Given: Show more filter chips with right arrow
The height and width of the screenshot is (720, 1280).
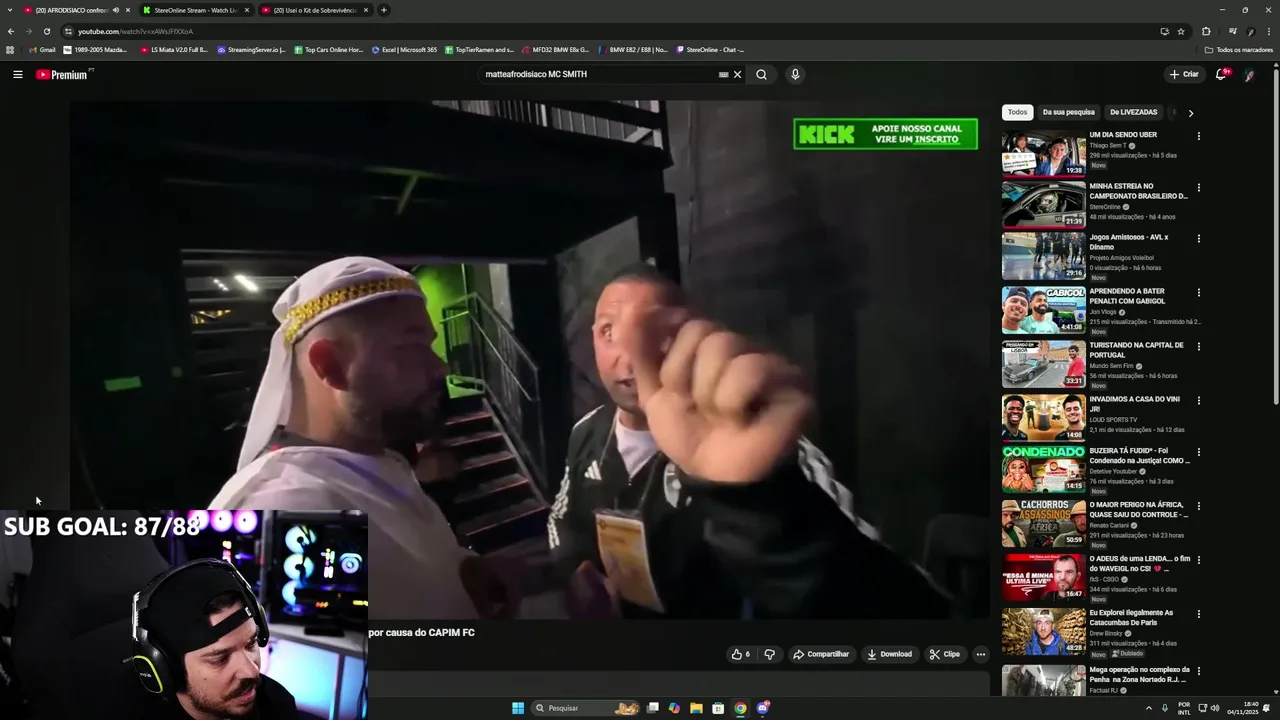Looking at the screenshot, I should pos(1190,113).
